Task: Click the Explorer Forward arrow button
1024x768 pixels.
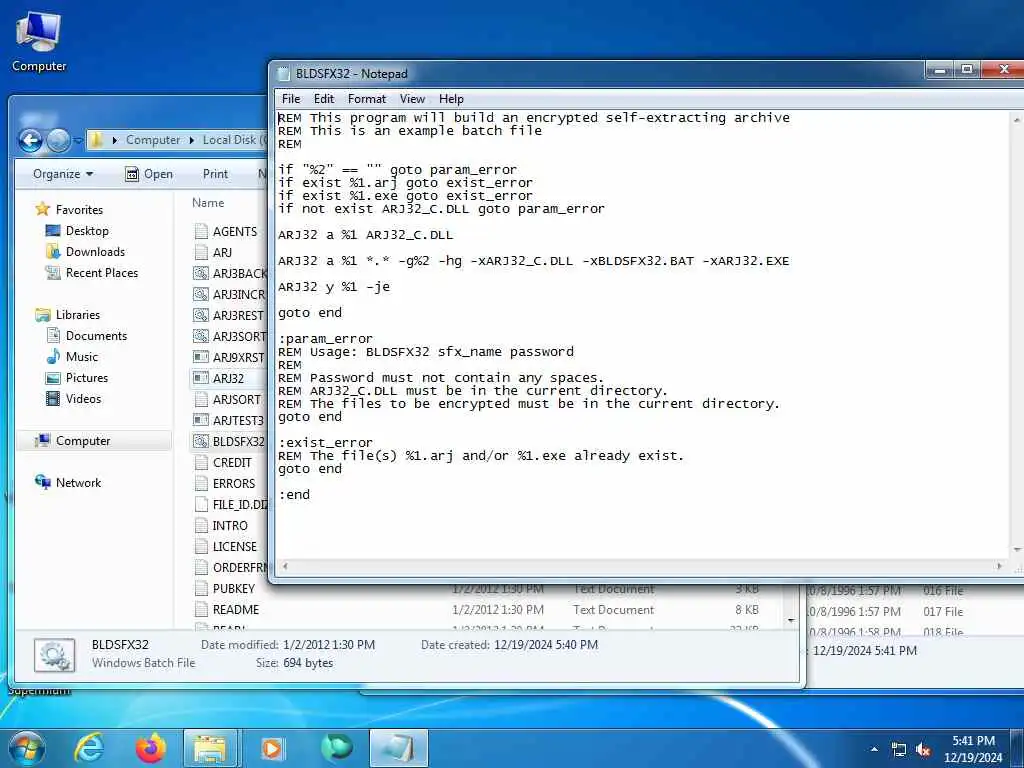Action: click(x=58, y=140)
